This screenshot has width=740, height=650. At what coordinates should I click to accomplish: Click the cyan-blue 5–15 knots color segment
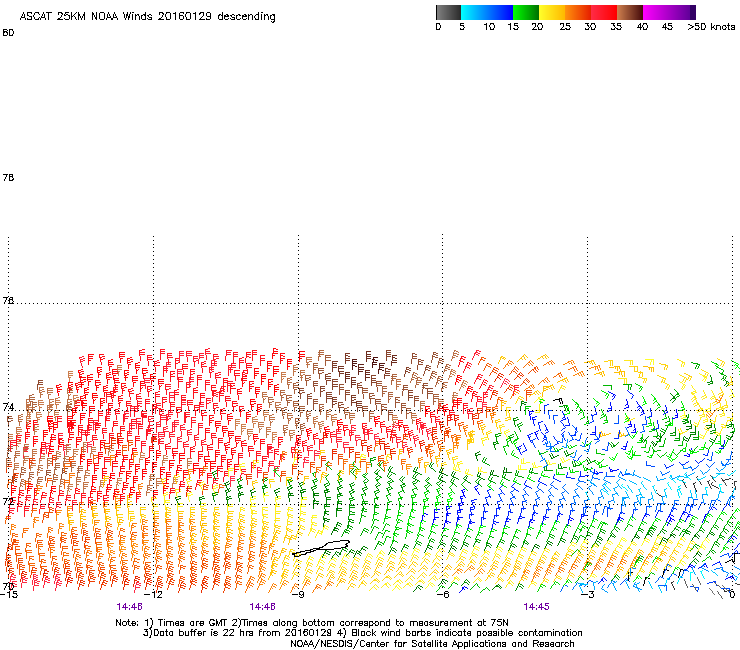click(x=487, y=12)
